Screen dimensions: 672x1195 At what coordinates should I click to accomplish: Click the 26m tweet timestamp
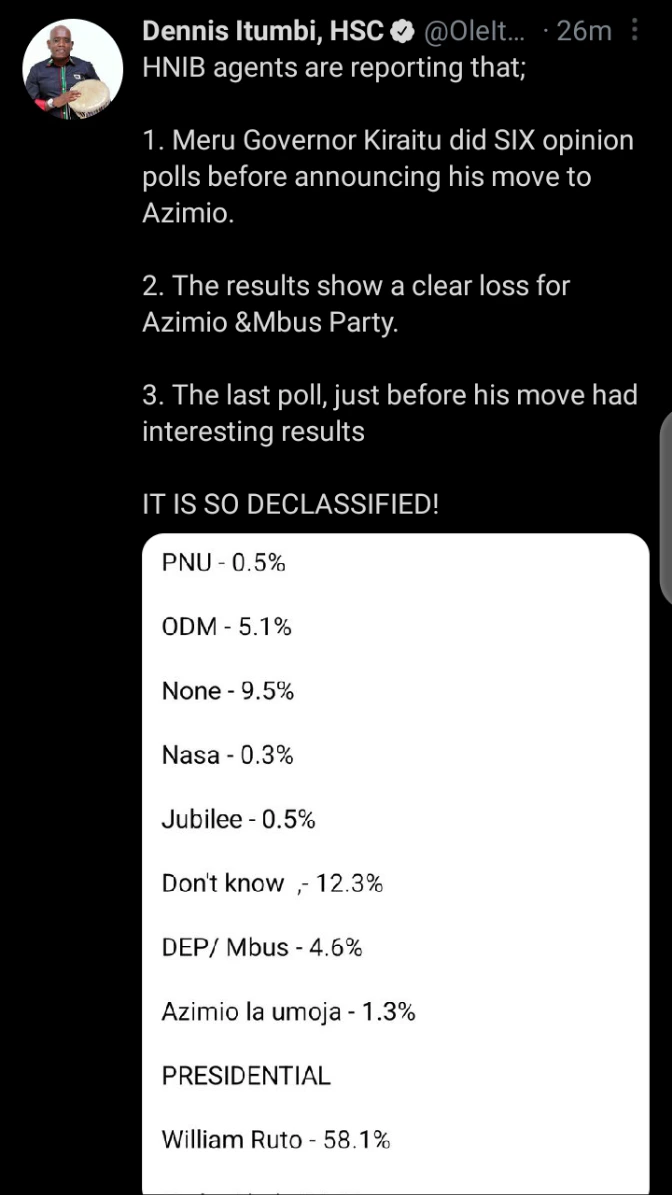coord(583,32)
